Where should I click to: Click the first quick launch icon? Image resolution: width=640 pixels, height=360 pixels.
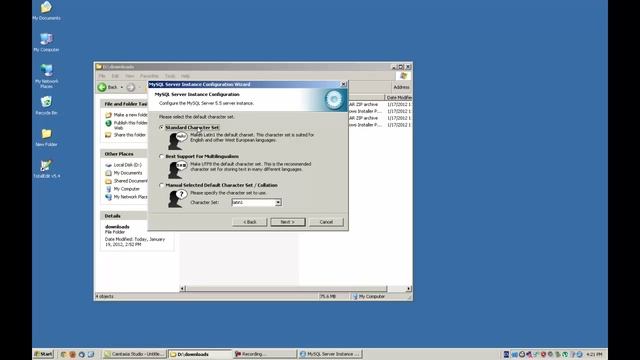coord(63,355)
